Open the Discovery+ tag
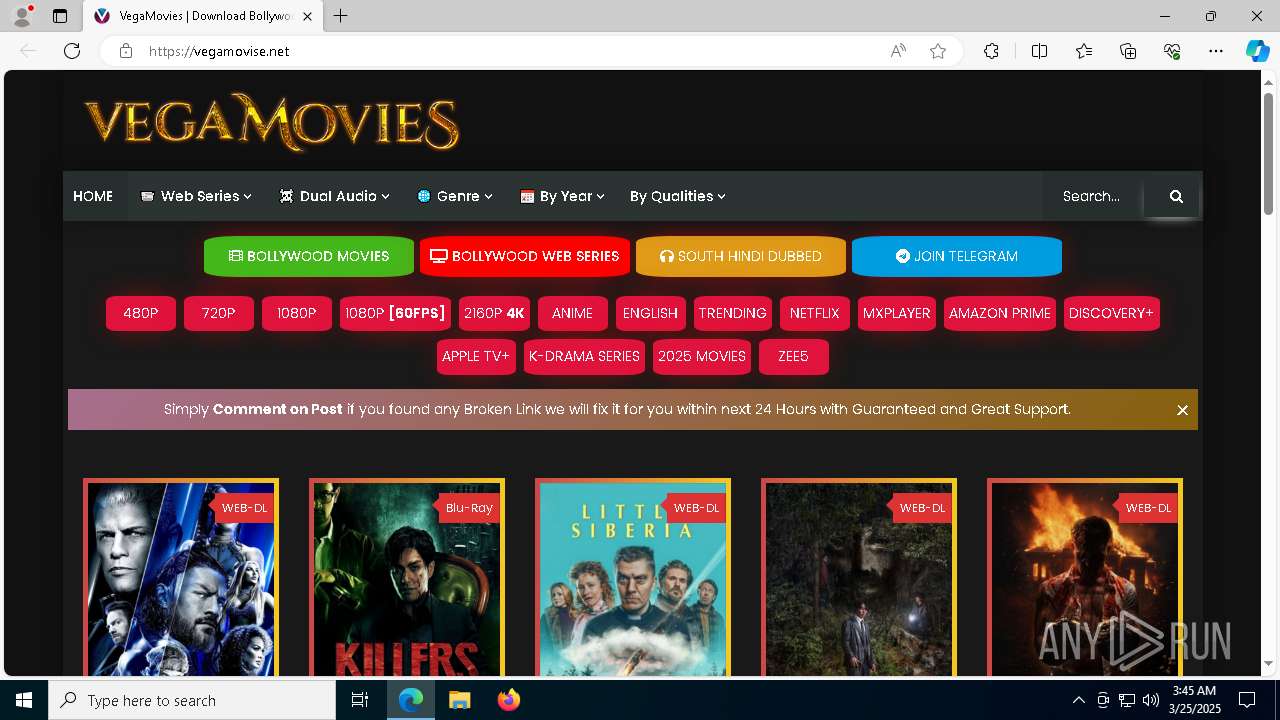Viewport: 1280px width, 720px height. point(1112,313)
